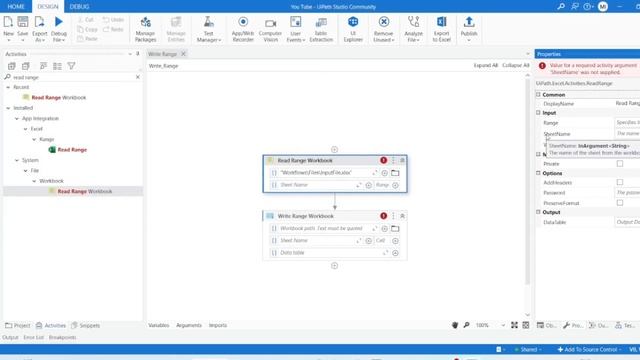Switch to the DEBUG ribbon tab
The width and height of the screenshot is (640, 360).
pos(79,7)
